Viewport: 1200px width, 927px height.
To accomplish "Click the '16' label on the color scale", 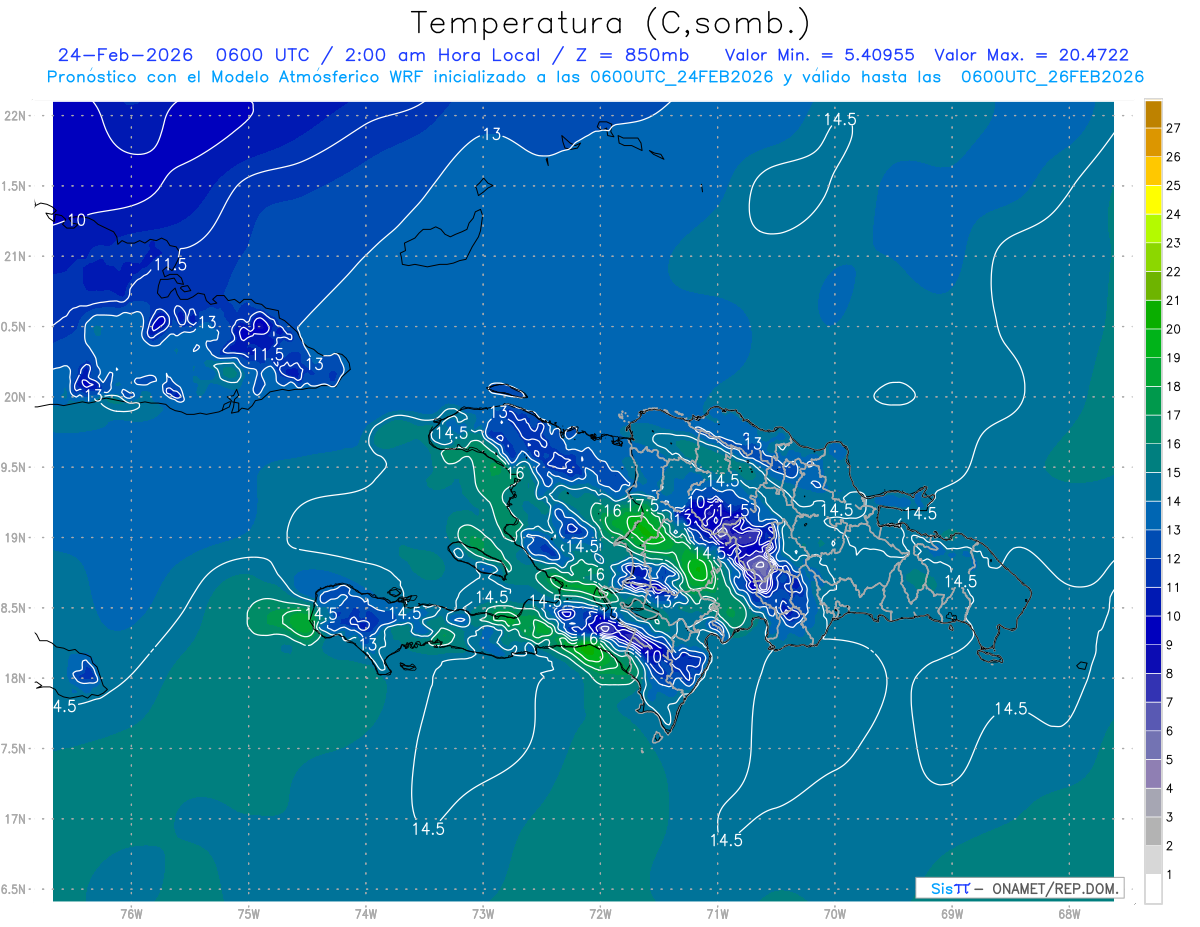I will pyautogui.click(x=1174, y=444).
